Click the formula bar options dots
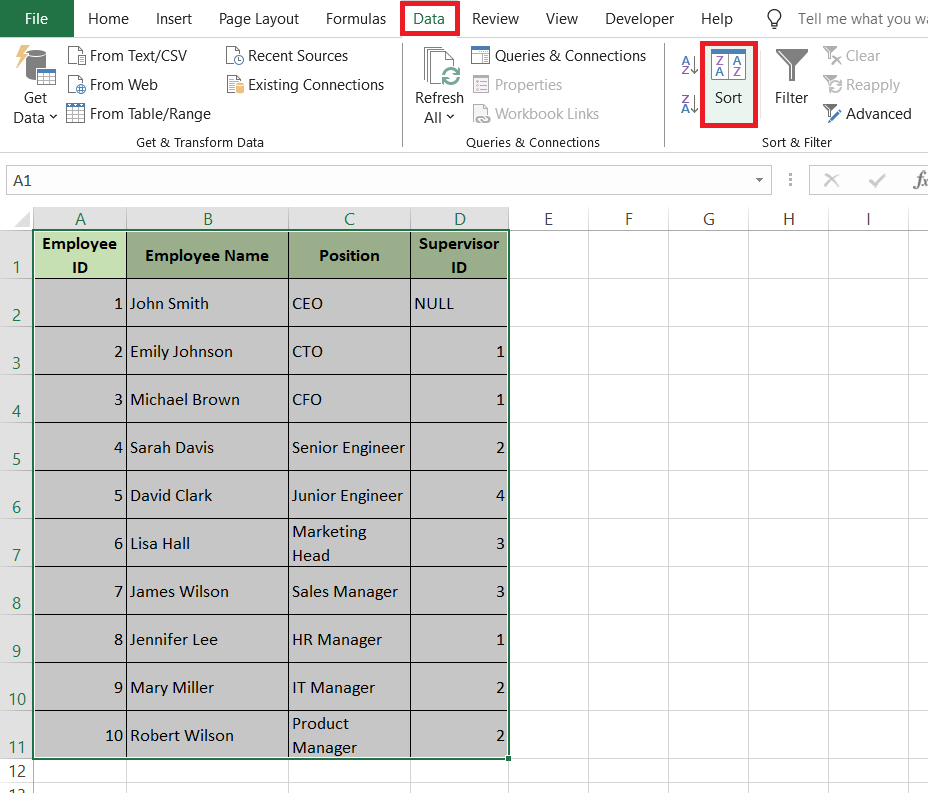 (790, 180)
